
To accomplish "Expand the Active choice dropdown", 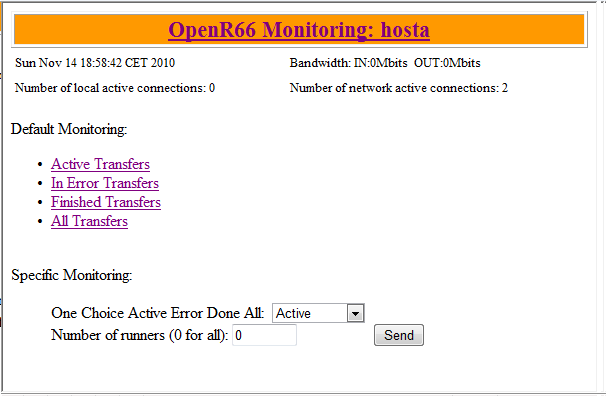I will coord(318,313).
